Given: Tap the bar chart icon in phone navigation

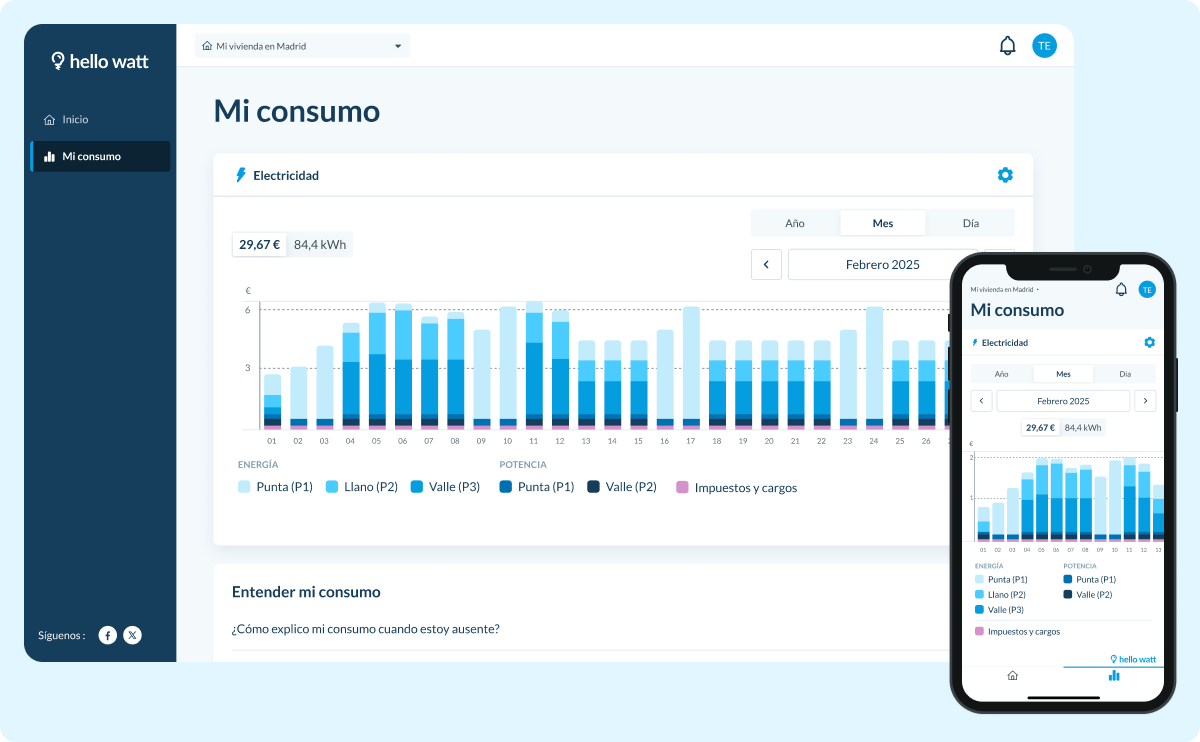Looking at the screenshot, I should click(x=1114, y=676).
